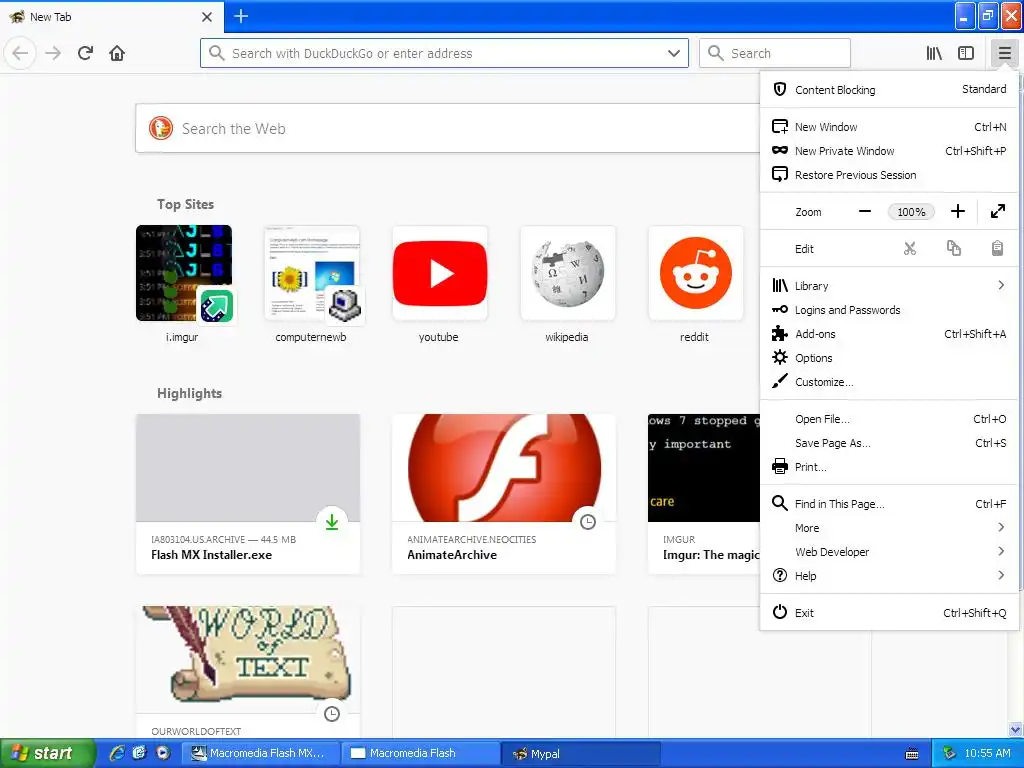
Task: Open Options from the menu
Action: [x=889, y=358]
